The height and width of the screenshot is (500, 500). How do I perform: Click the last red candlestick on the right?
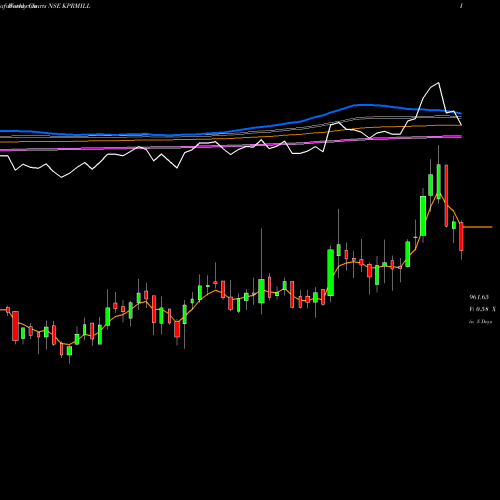click(461, 236)
